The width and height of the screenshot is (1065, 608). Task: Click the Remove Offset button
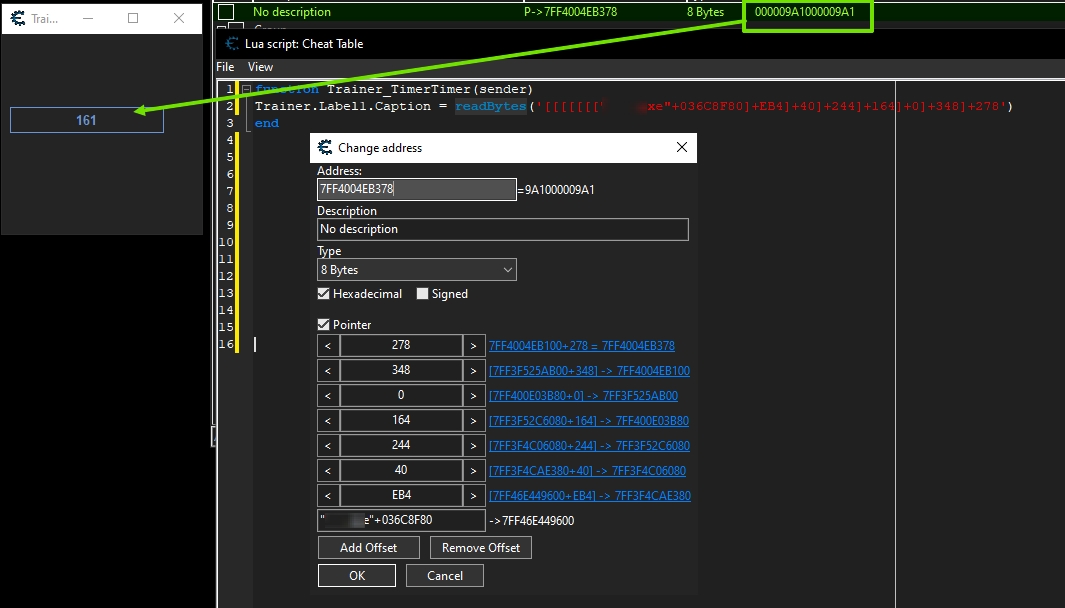[x=481, y=548]
